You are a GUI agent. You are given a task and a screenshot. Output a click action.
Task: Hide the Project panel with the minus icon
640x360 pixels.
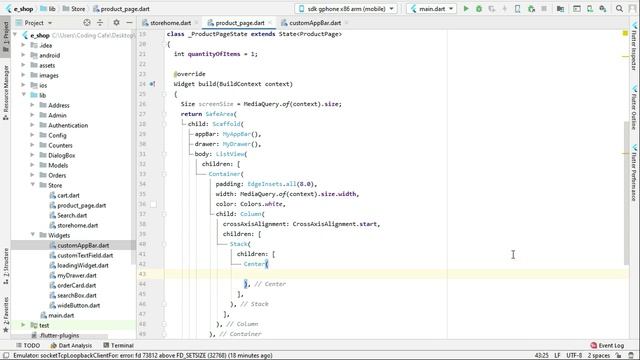pos(129,23)
